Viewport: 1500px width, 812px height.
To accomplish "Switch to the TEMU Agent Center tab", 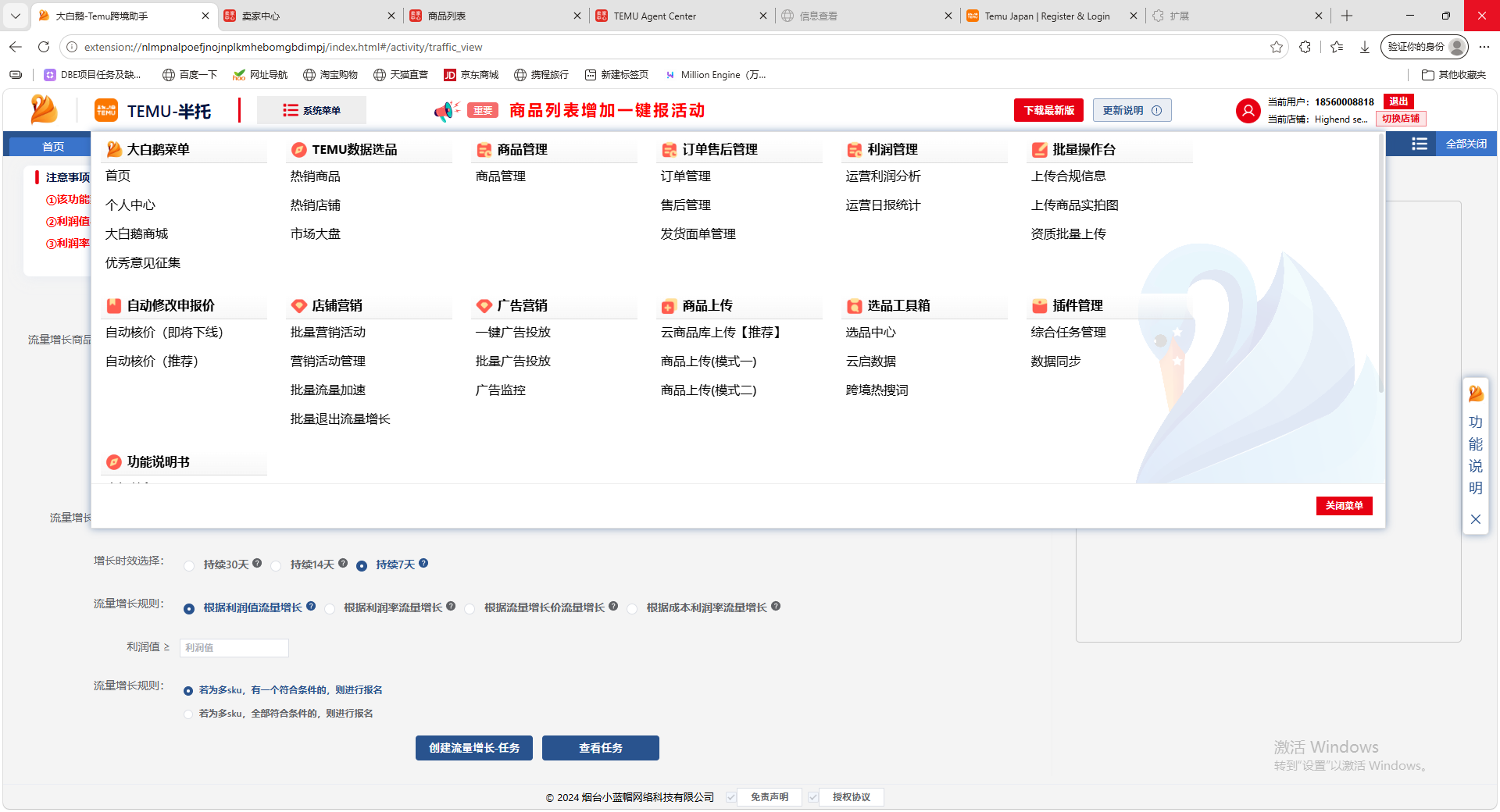I will [681, 16].
